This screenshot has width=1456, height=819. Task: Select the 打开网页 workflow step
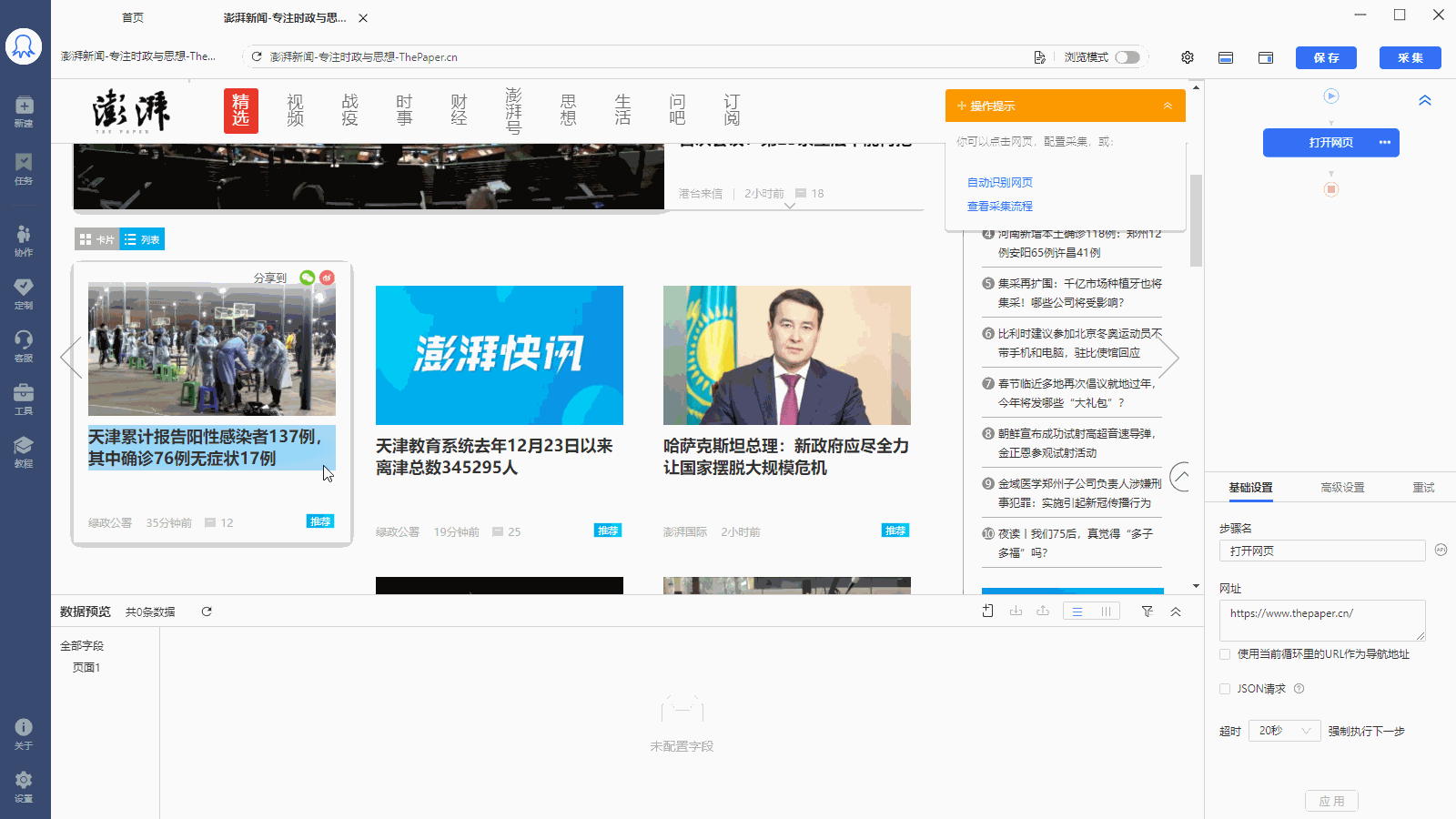pyautogui.click(x=1331, y=143)
